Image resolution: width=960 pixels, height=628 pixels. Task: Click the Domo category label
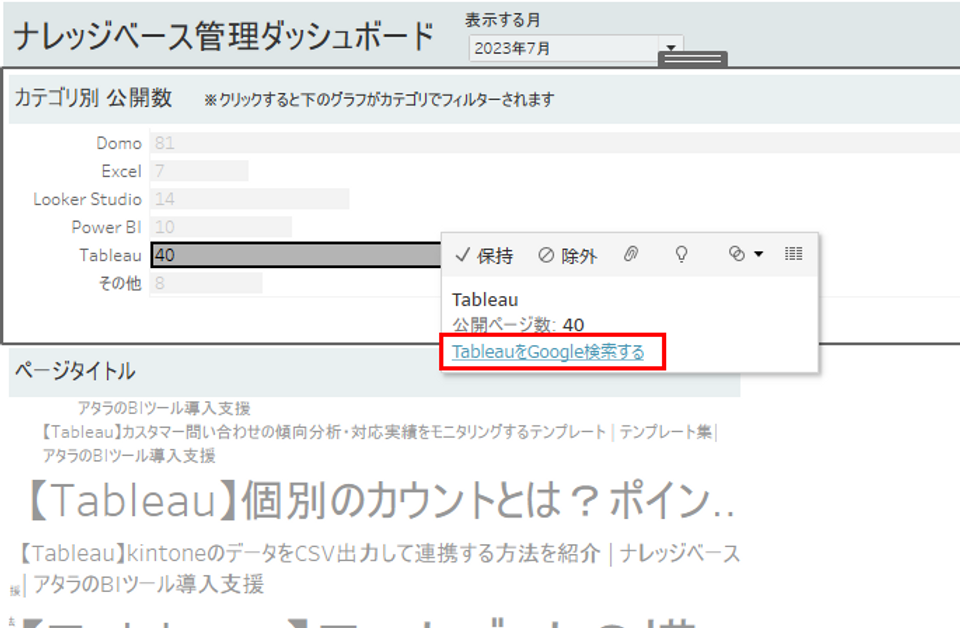coord(119,143)
